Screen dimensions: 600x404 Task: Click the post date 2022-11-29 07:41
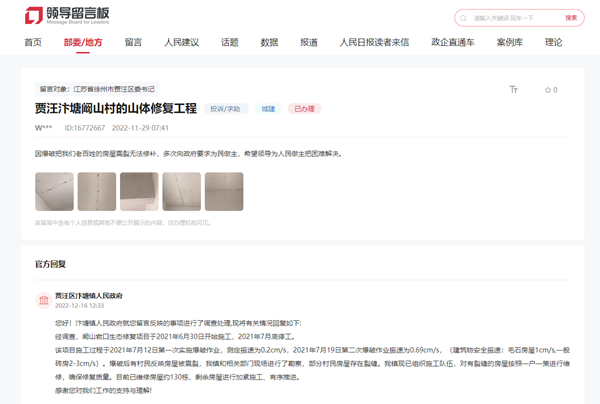click(x=140, y=128)
